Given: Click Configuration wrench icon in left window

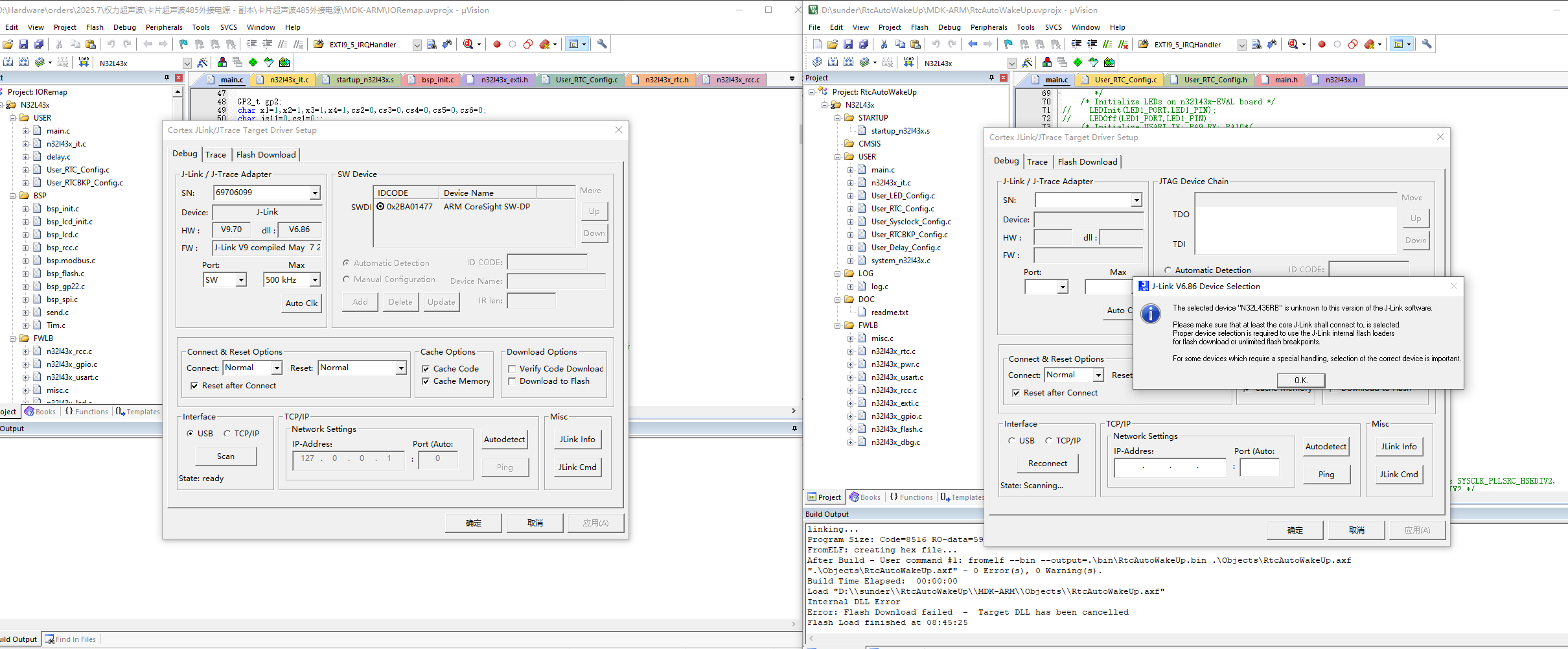Looking at the screenshot, I should pyautogui.click(x=602, y=44).
